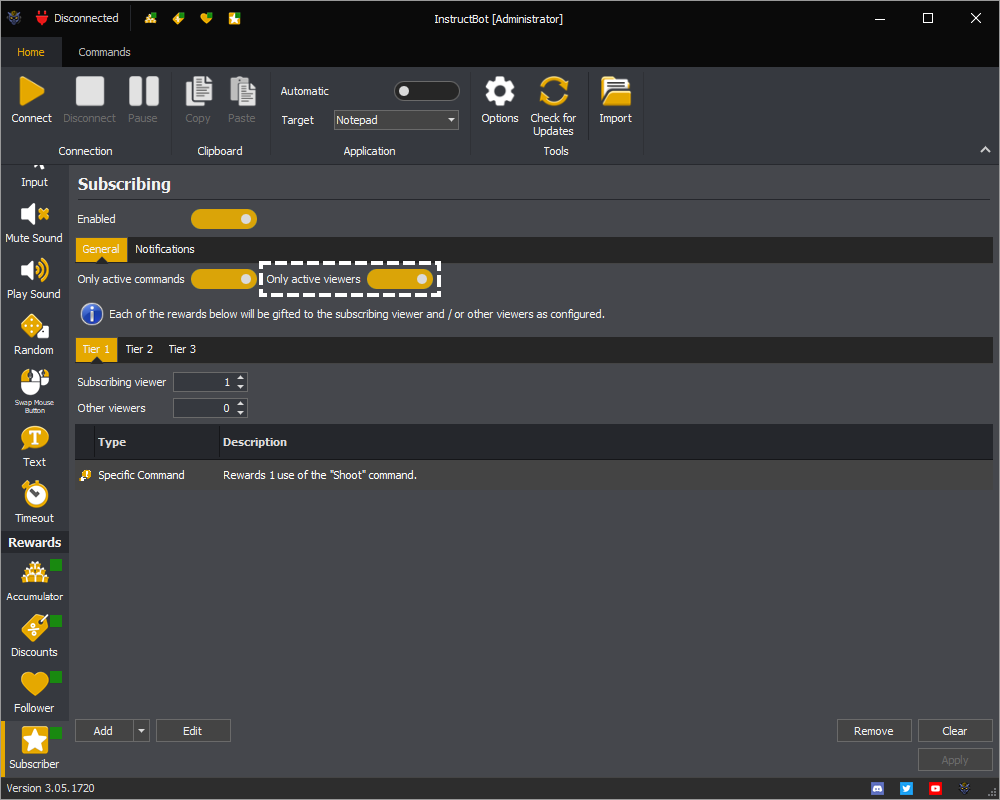Click the Copy clipboard icon

point(198,91)
